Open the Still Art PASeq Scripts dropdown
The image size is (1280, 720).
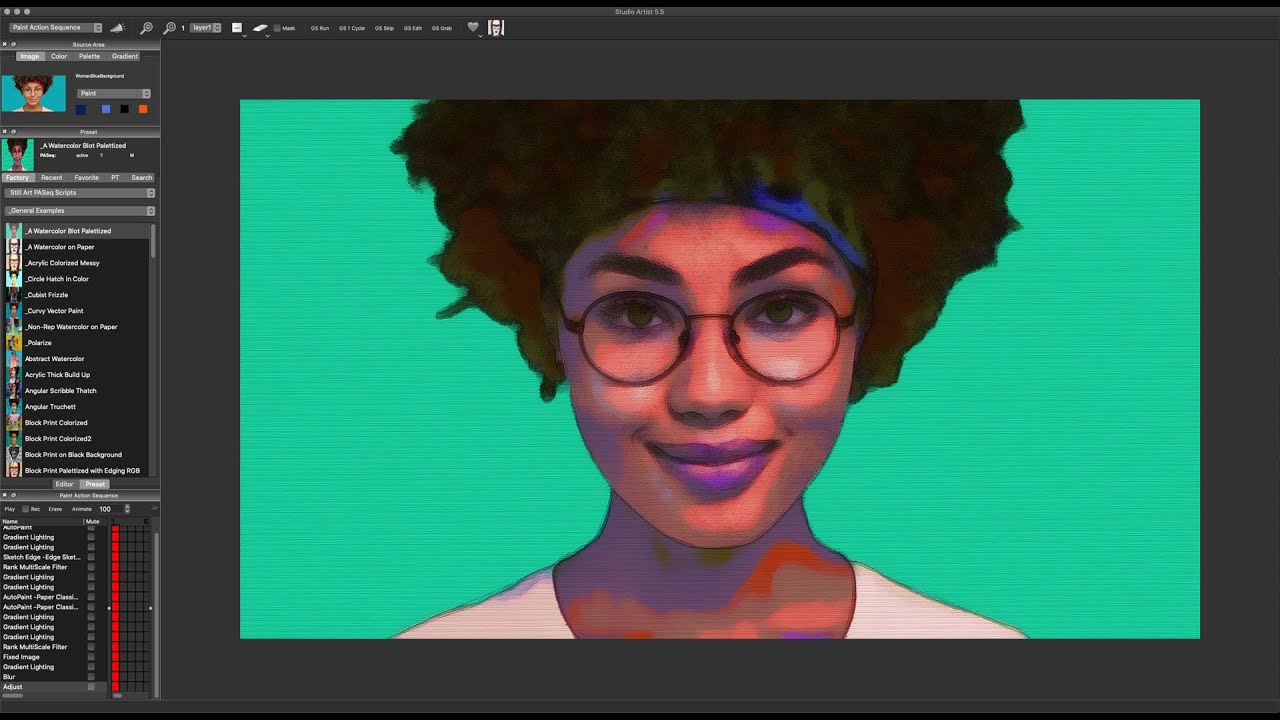click(80, 192)
